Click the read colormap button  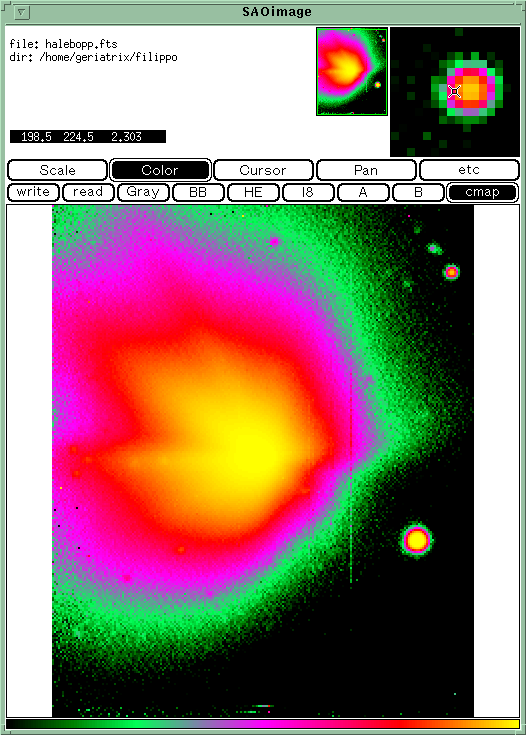coord(88,192)
